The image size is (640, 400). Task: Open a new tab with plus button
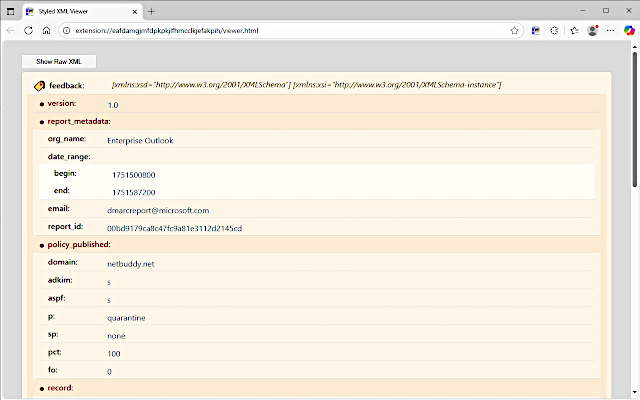[151, 11]
